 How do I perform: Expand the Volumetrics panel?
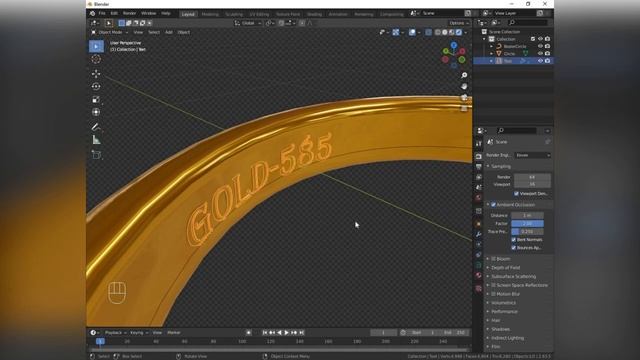click(x=503, y=303)
